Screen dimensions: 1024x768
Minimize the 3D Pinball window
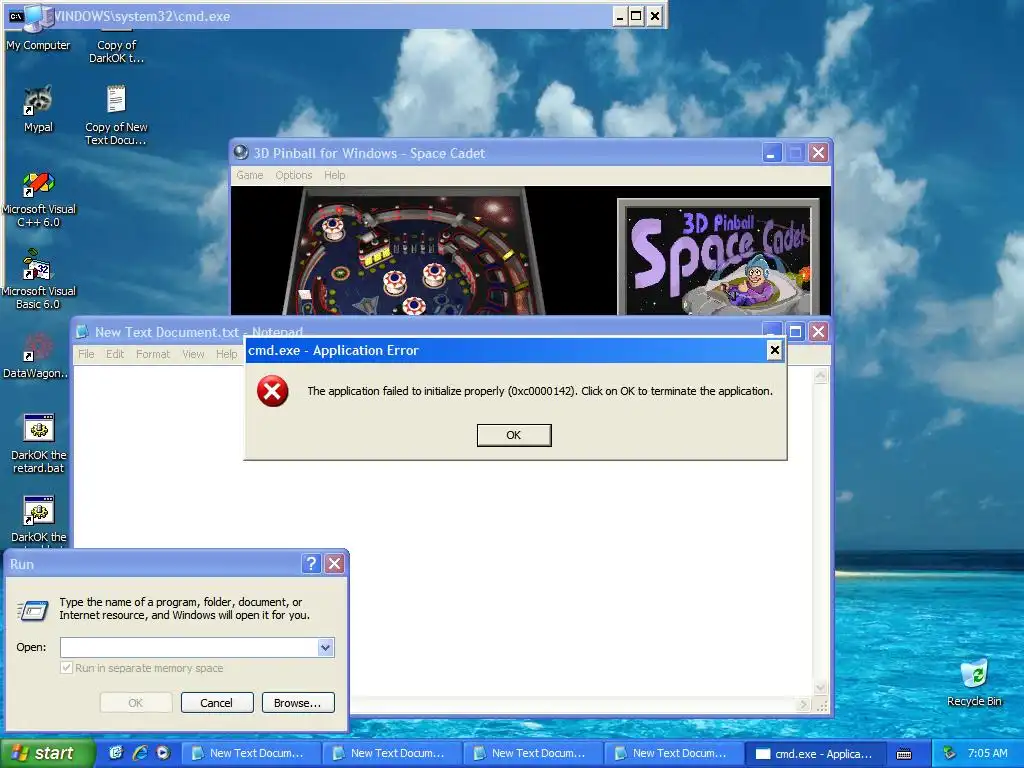tap(772, 153)
